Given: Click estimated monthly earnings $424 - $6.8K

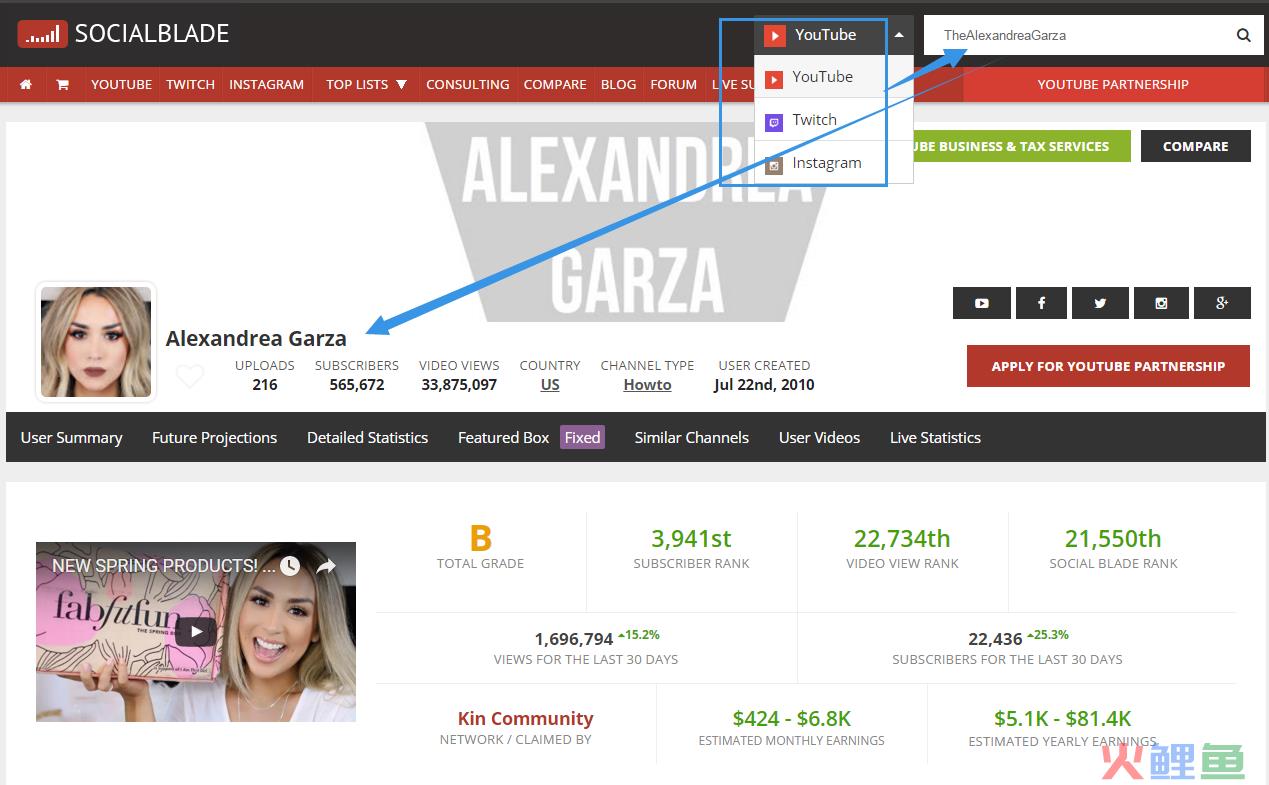Looking at the screenshot, I should pyautogui.click(x=791, y=718).
